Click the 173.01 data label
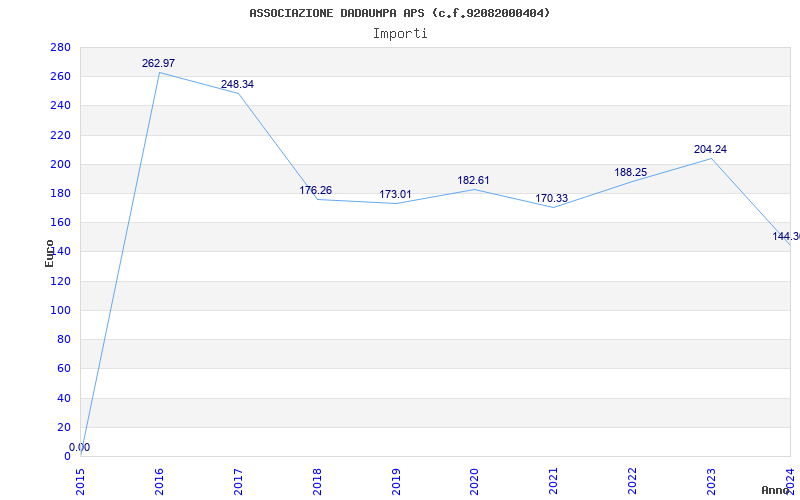This screenshot has height=500, width=800. tap(395, 194)
